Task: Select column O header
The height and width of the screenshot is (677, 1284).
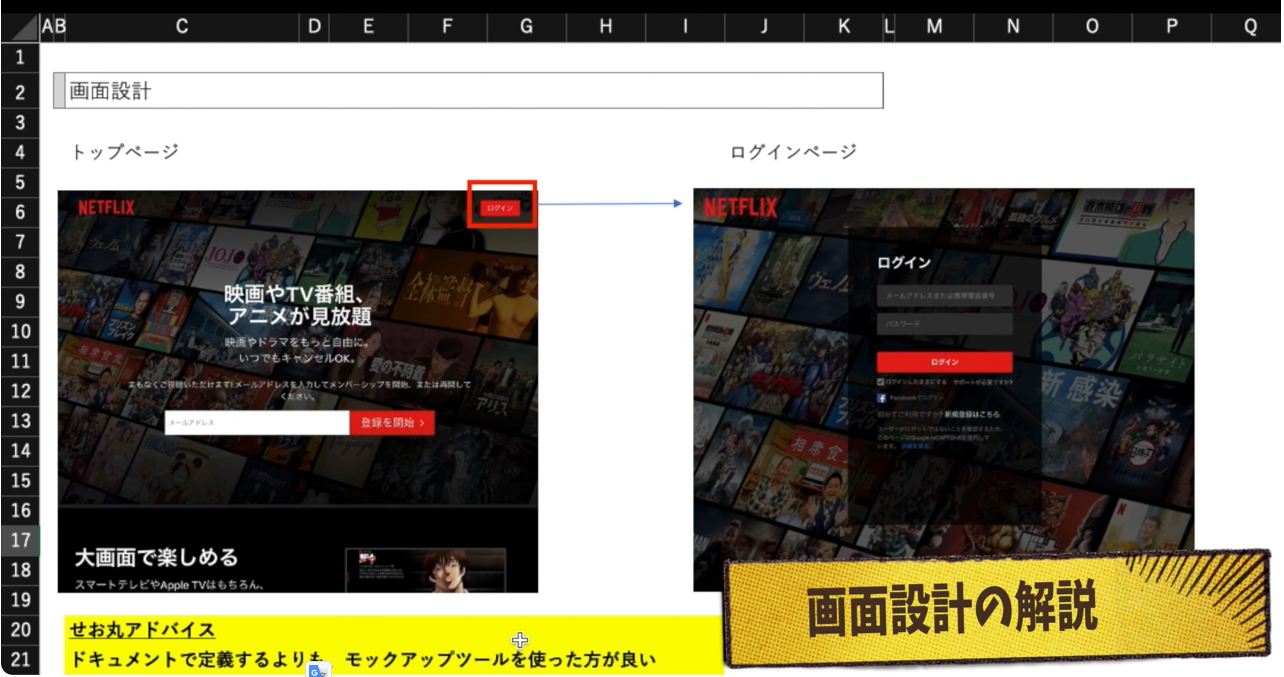Action: click(1092, 28)
